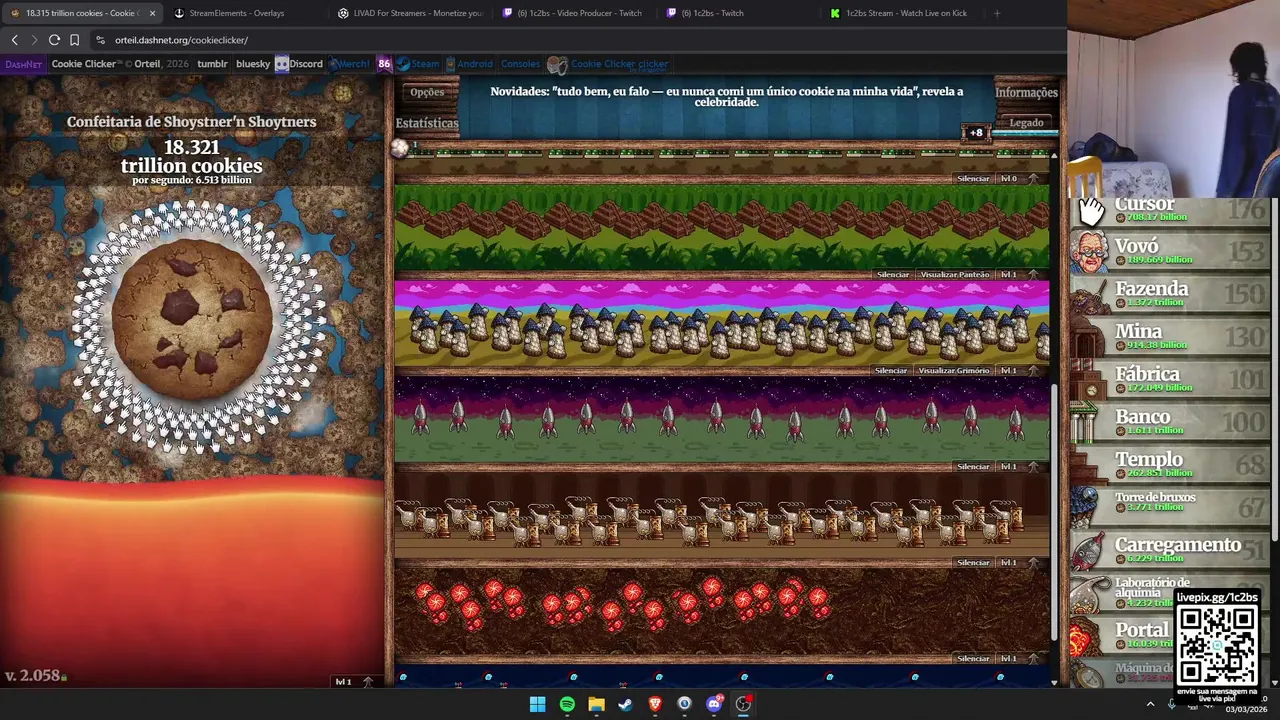Switch to the StreamElements - Overlays tab
The height and width of the screenshot is (720, 1280).
(236, 13)
